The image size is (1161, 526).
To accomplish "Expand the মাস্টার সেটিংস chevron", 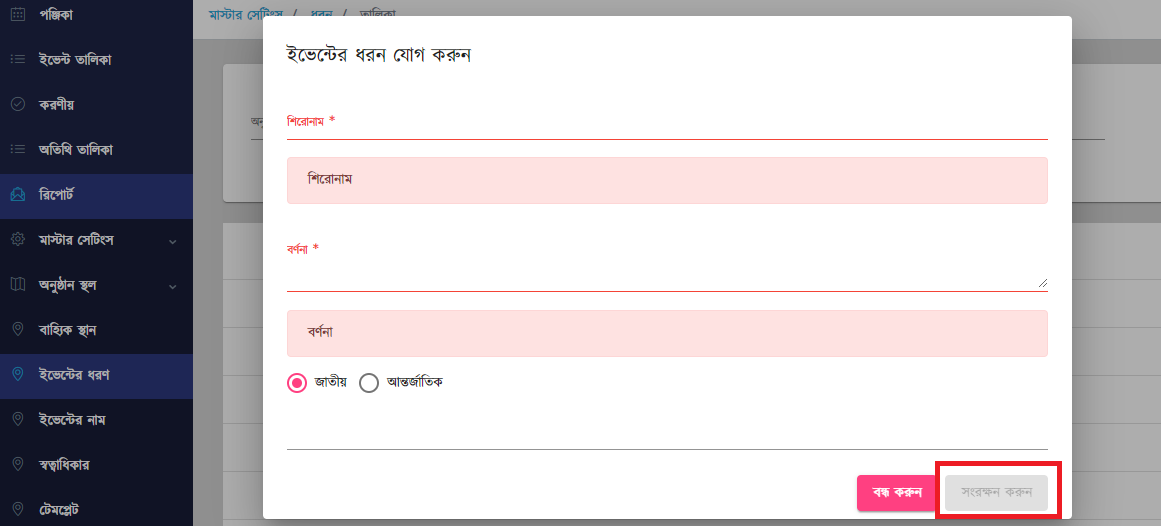I will point(173,242).
